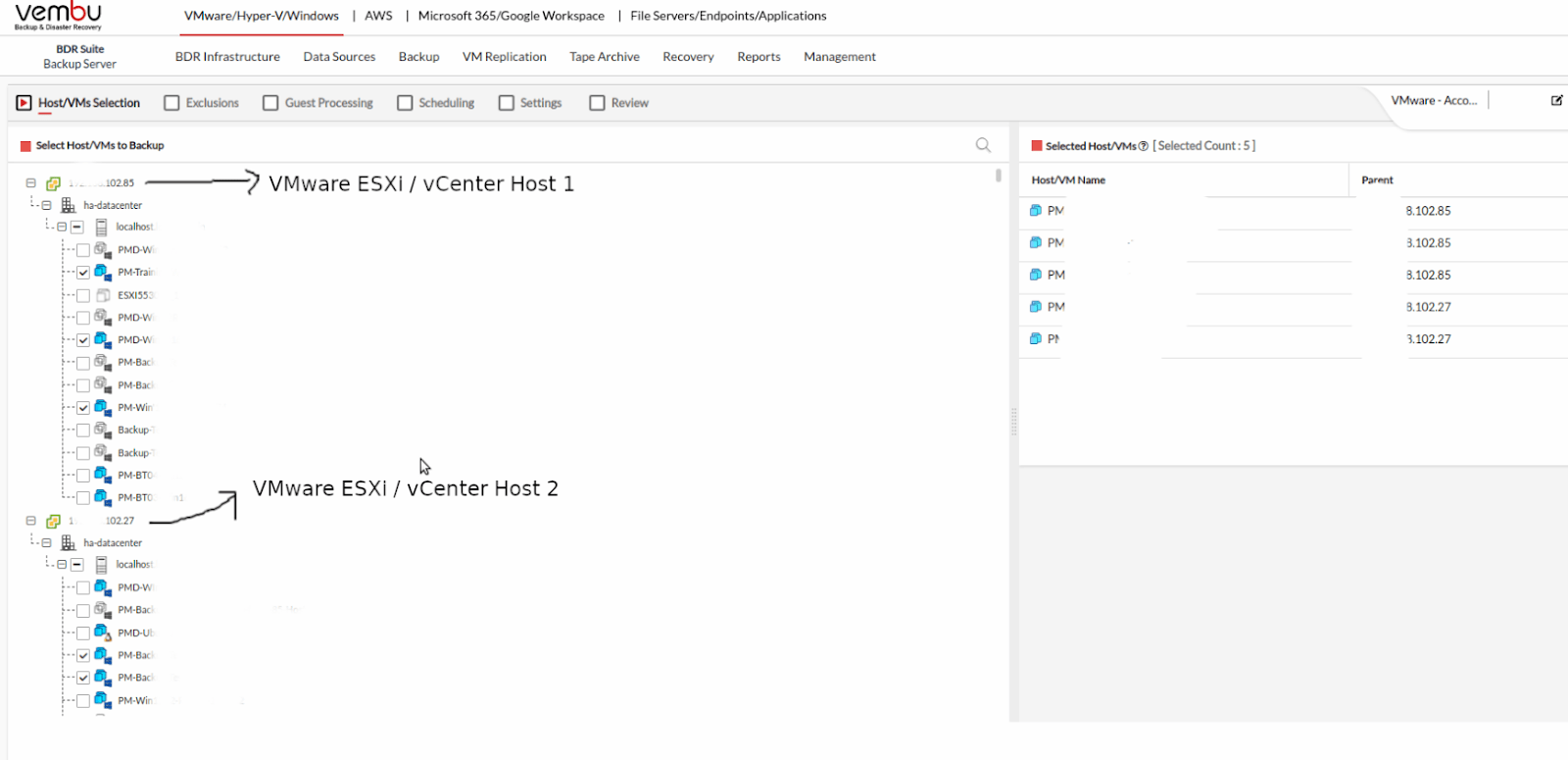Click the ha-datacenter building icon under 102.27
This screenshot has height=760, width=1568.
[69, 542]
